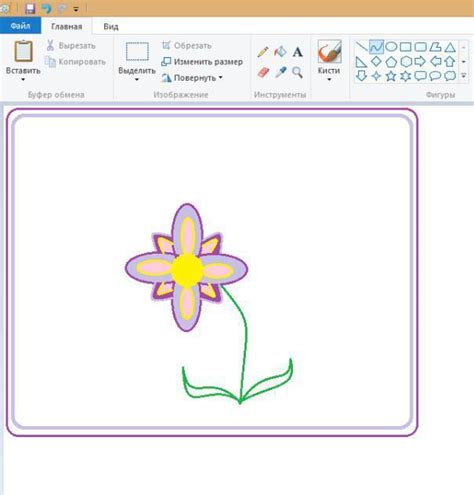The height and width of the screenshot is (495, 474).
Task: Click the Save icon in quick access toolbar
Action: [x=30, y=9]
